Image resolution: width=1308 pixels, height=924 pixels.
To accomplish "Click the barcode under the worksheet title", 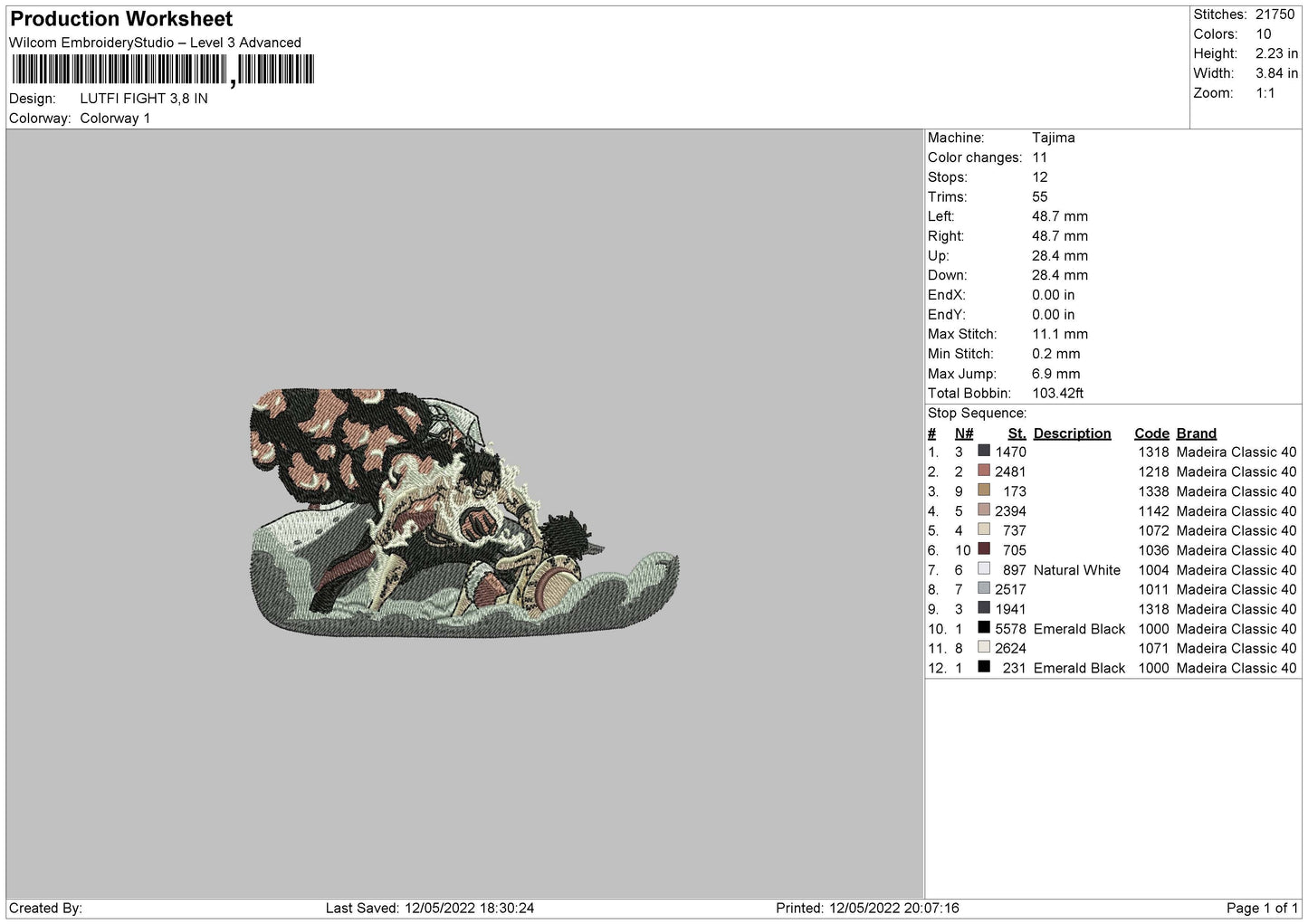I will click(163, 70).
